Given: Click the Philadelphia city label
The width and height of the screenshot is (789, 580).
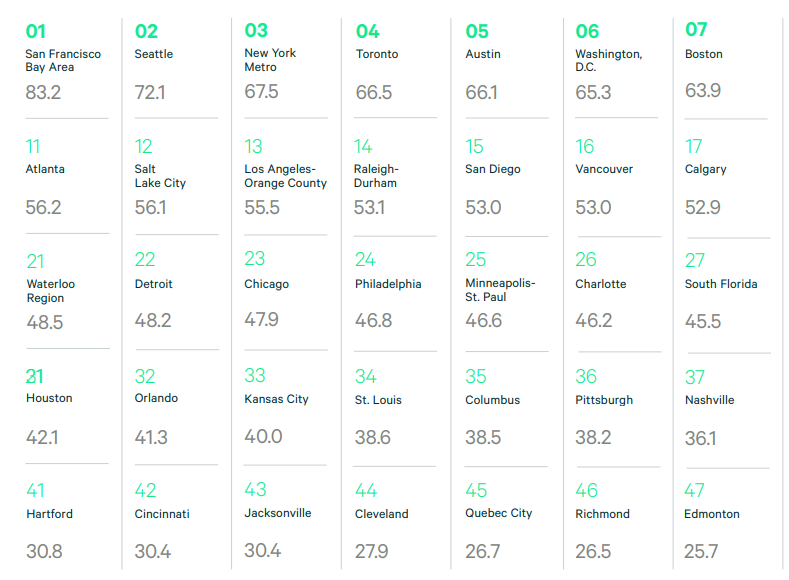Looking at the screenshot, I should 388,284.
